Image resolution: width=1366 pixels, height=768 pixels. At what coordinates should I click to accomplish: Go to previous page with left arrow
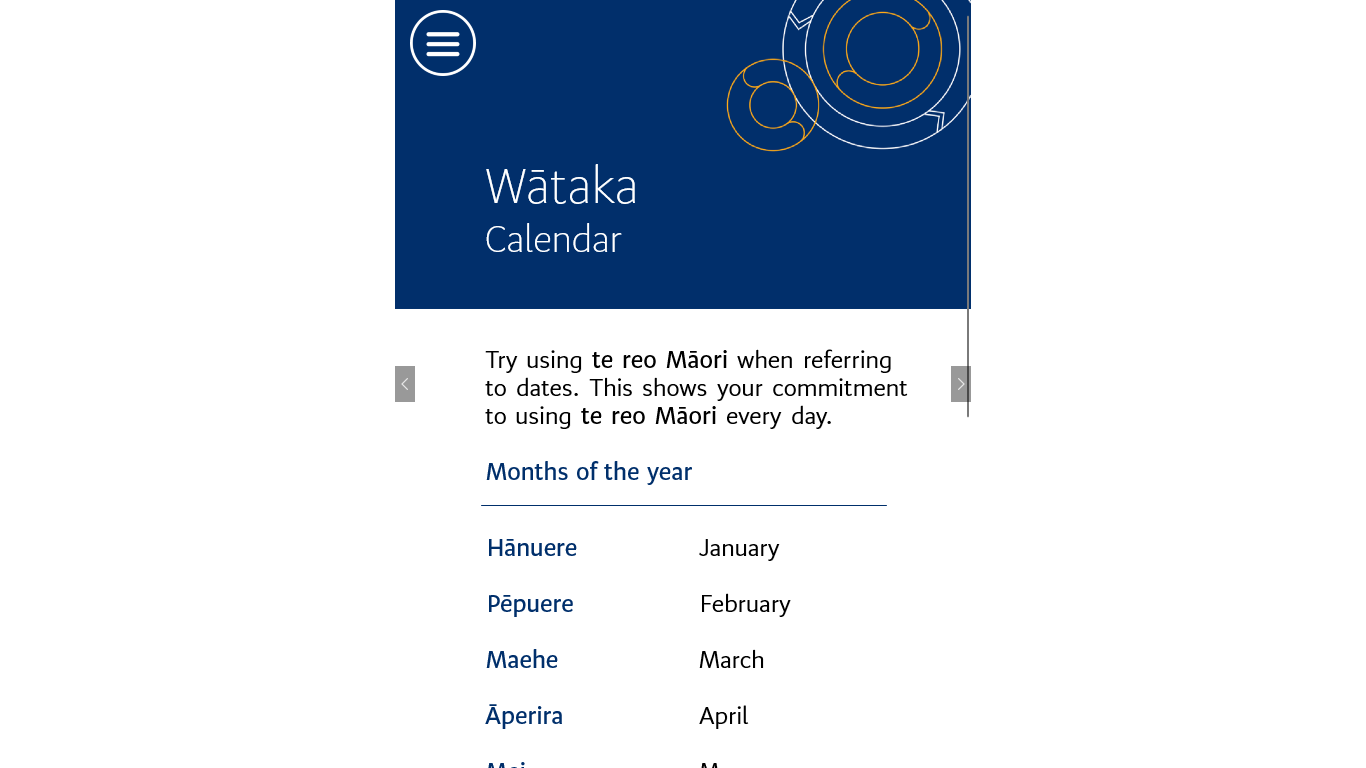pyautogui.click(x=405, y=384)
